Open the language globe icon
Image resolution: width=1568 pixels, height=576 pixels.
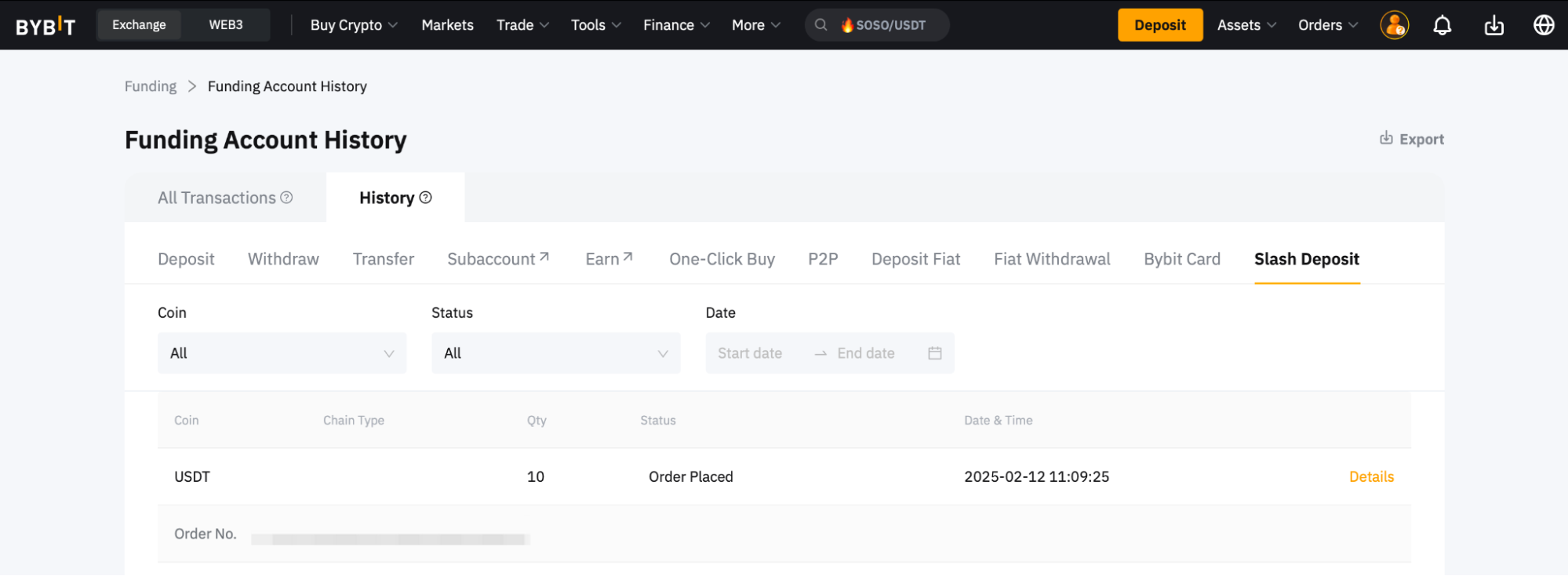coord(1543,25)
